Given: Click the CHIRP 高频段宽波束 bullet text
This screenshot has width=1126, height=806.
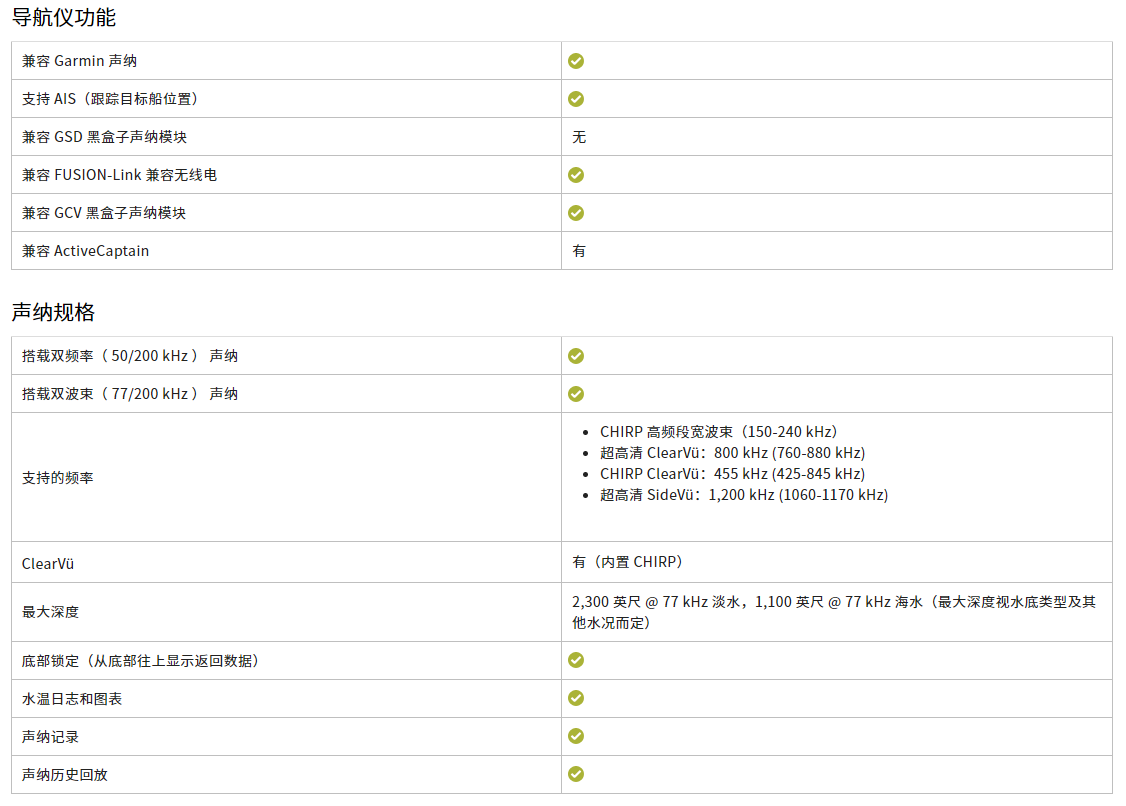Looking at the screenshot, I should pos(719,432).
